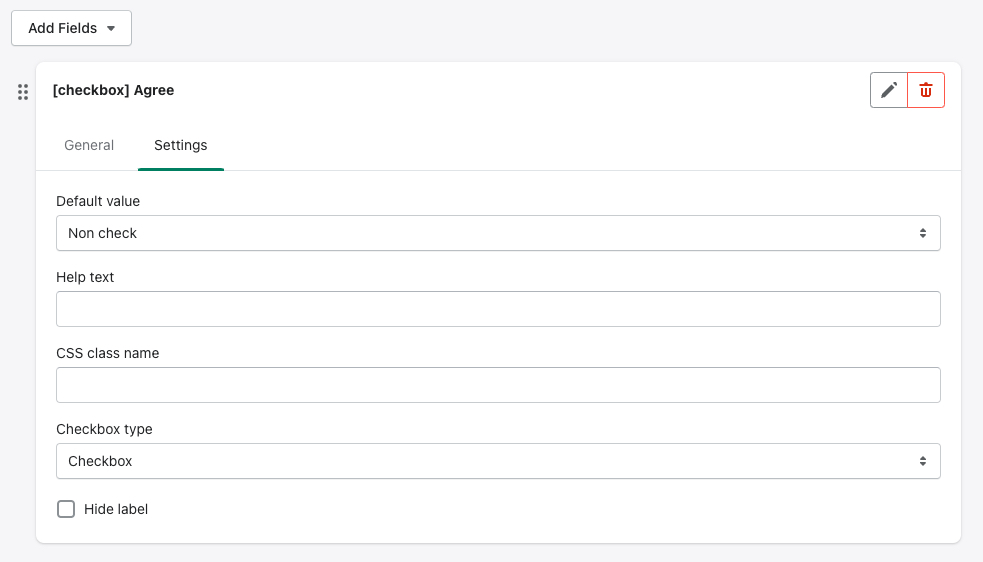This screenshot has width=983, height=562.
Task: Click into the CSS class name field
Action: pos(498,385)
